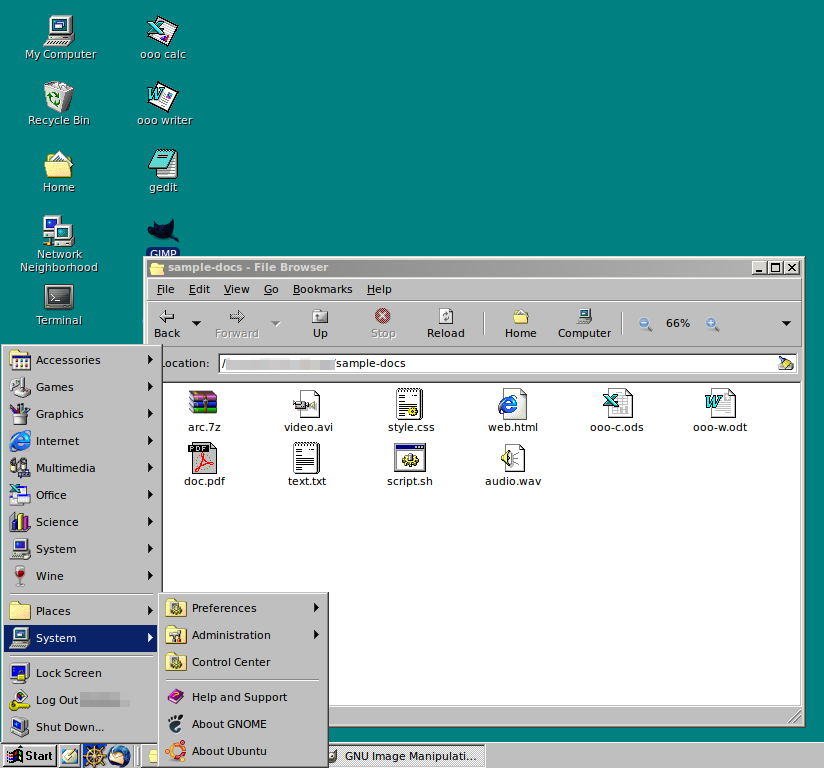
Task: Click Log Out in start menu
Action: [x=81, y=700]
